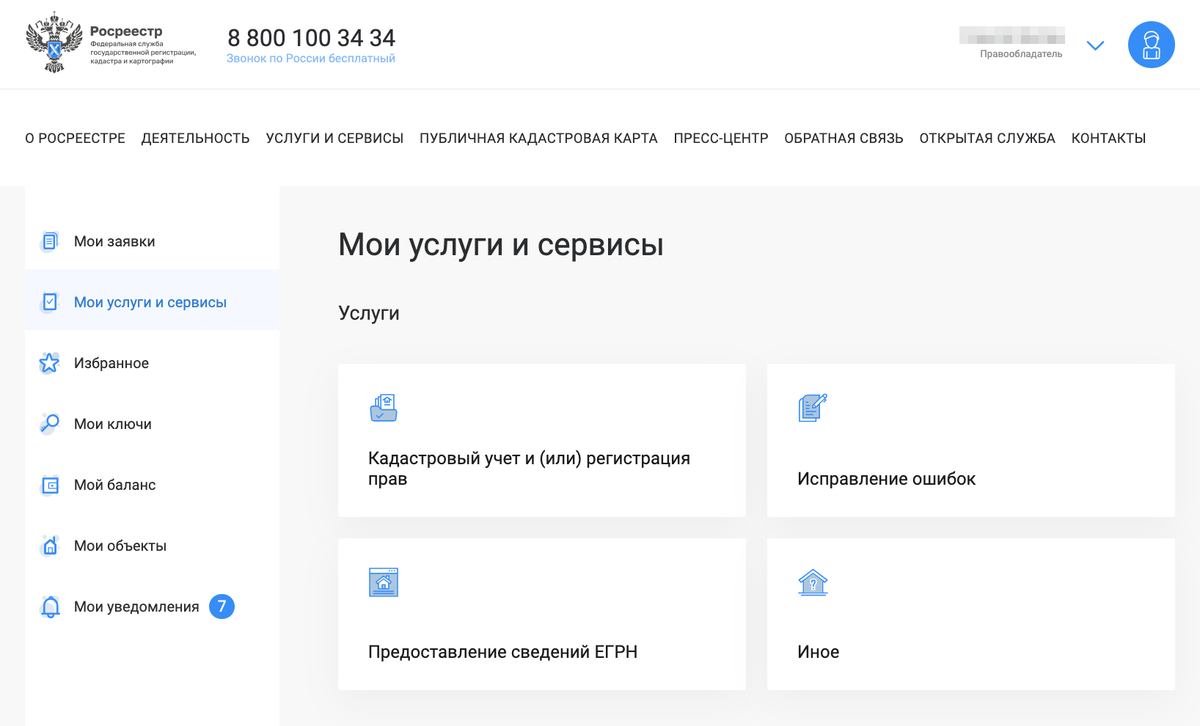
Task: Open the Иное service card
Action: coord(970,614)
